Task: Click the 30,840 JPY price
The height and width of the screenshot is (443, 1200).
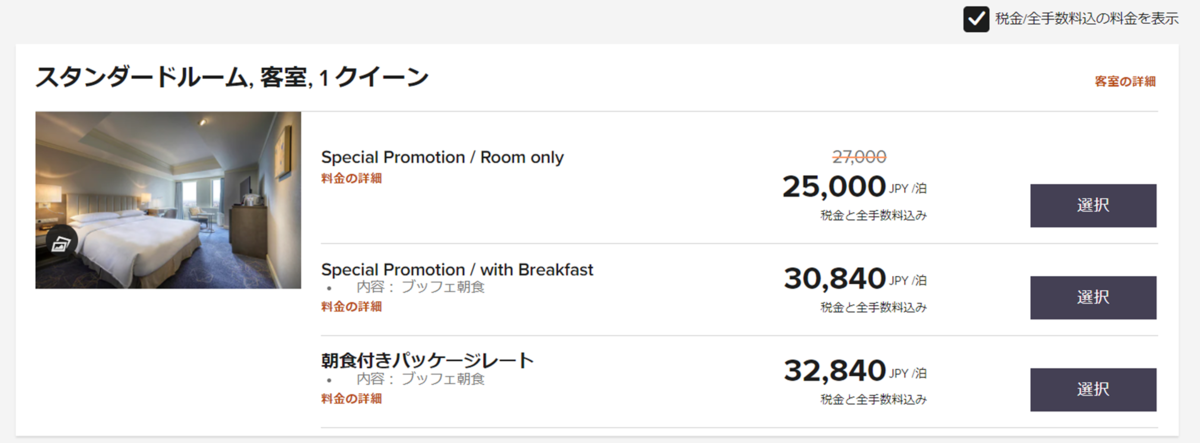Action: [834, 278]
